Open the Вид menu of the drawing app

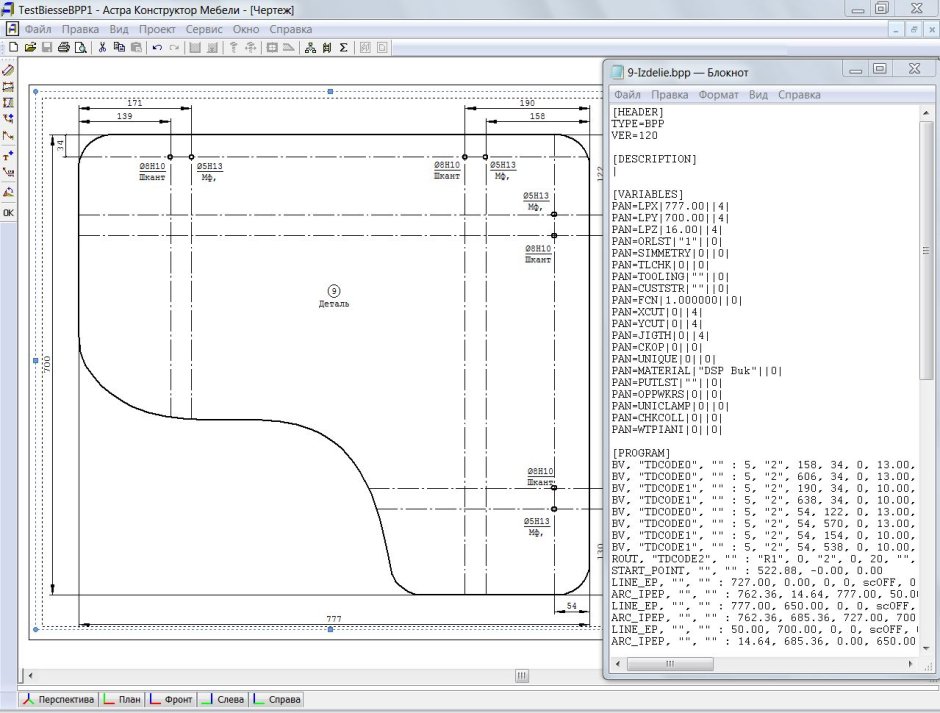point(123,29)
